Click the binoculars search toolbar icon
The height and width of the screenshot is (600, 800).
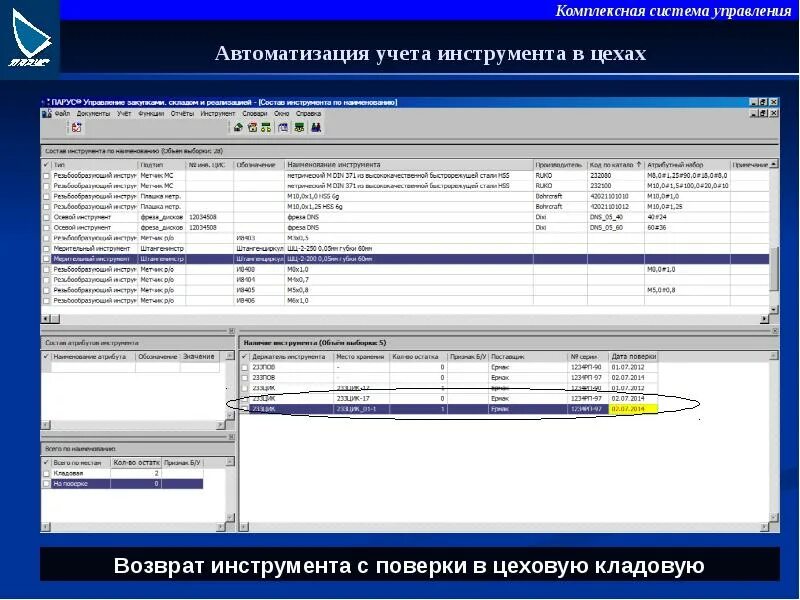tap(316, 128)
